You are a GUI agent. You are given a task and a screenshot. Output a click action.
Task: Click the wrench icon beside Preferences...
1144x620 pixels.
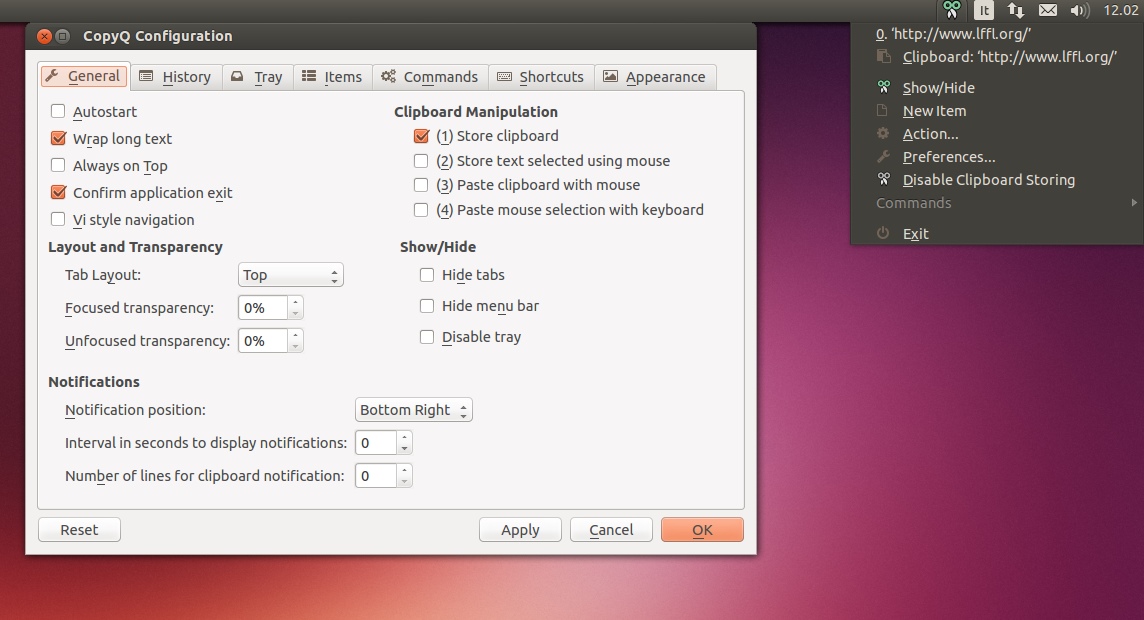point(883,156)
